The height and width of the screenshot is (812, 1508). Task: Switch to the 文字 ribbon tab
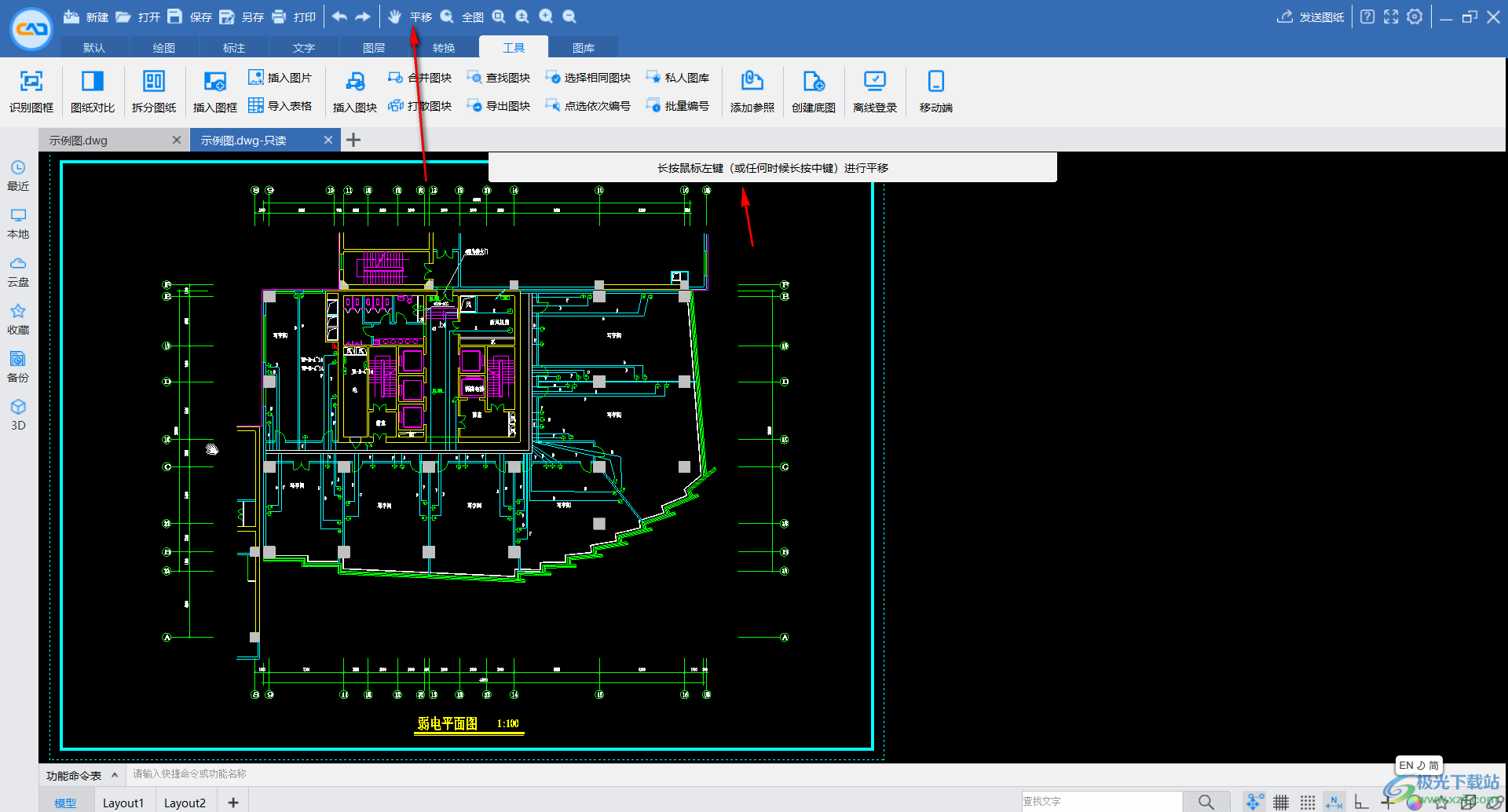pyautogui.click(x=304, y=47)
